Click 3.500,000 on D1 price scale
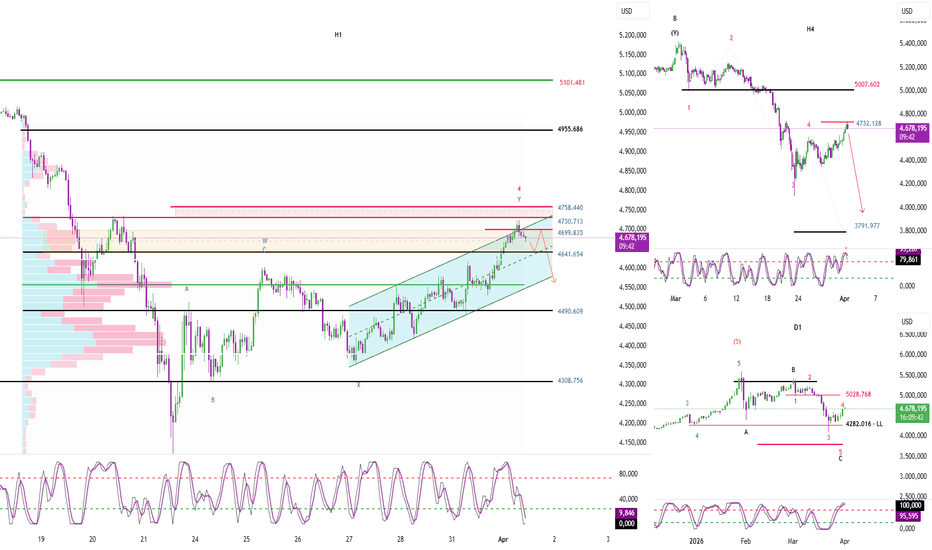Image resolution: width=932 pixels, height=550 pixels. 912,456
